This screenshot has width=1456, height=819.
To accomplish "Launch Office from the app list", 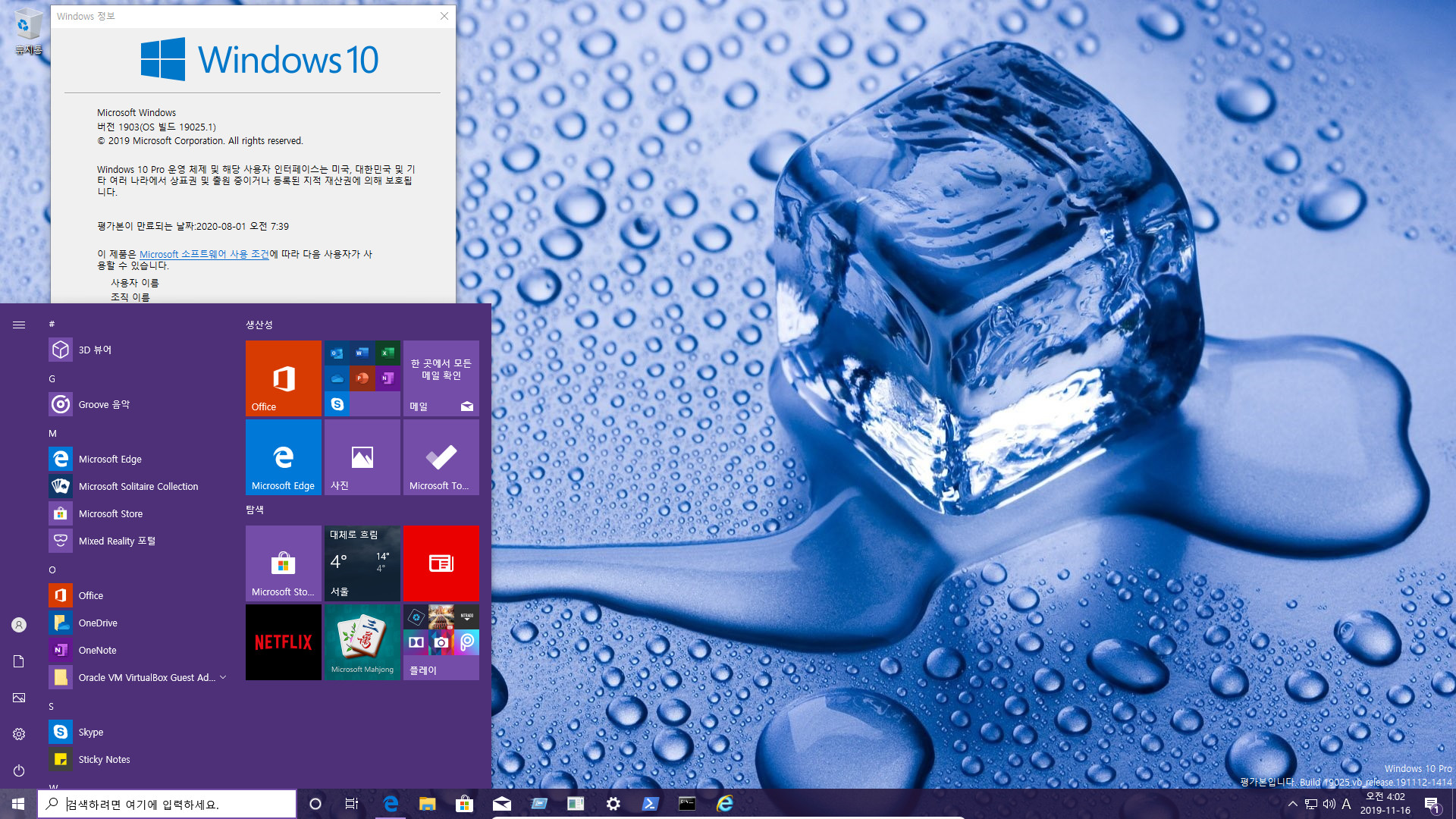I will (138, 595).
